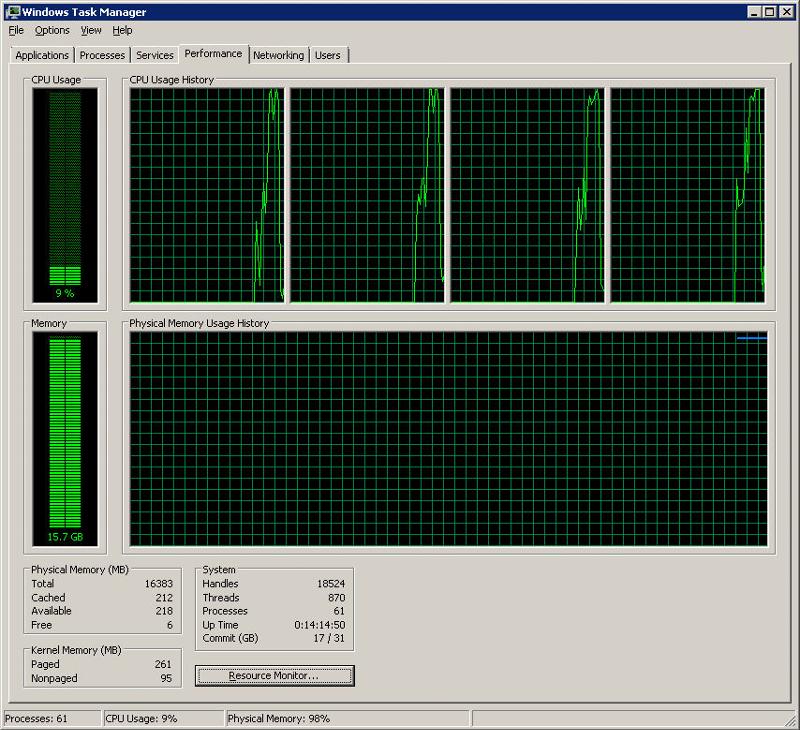Switch to the Applications tab
Screen dimensions: 800x730
[x=42, y=55]
